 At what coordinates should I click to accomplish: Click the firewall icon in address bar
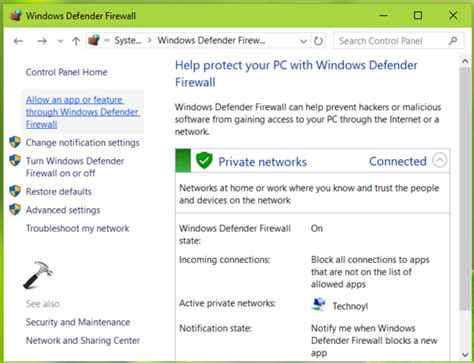pyautogui.click(x=94, y=40)
